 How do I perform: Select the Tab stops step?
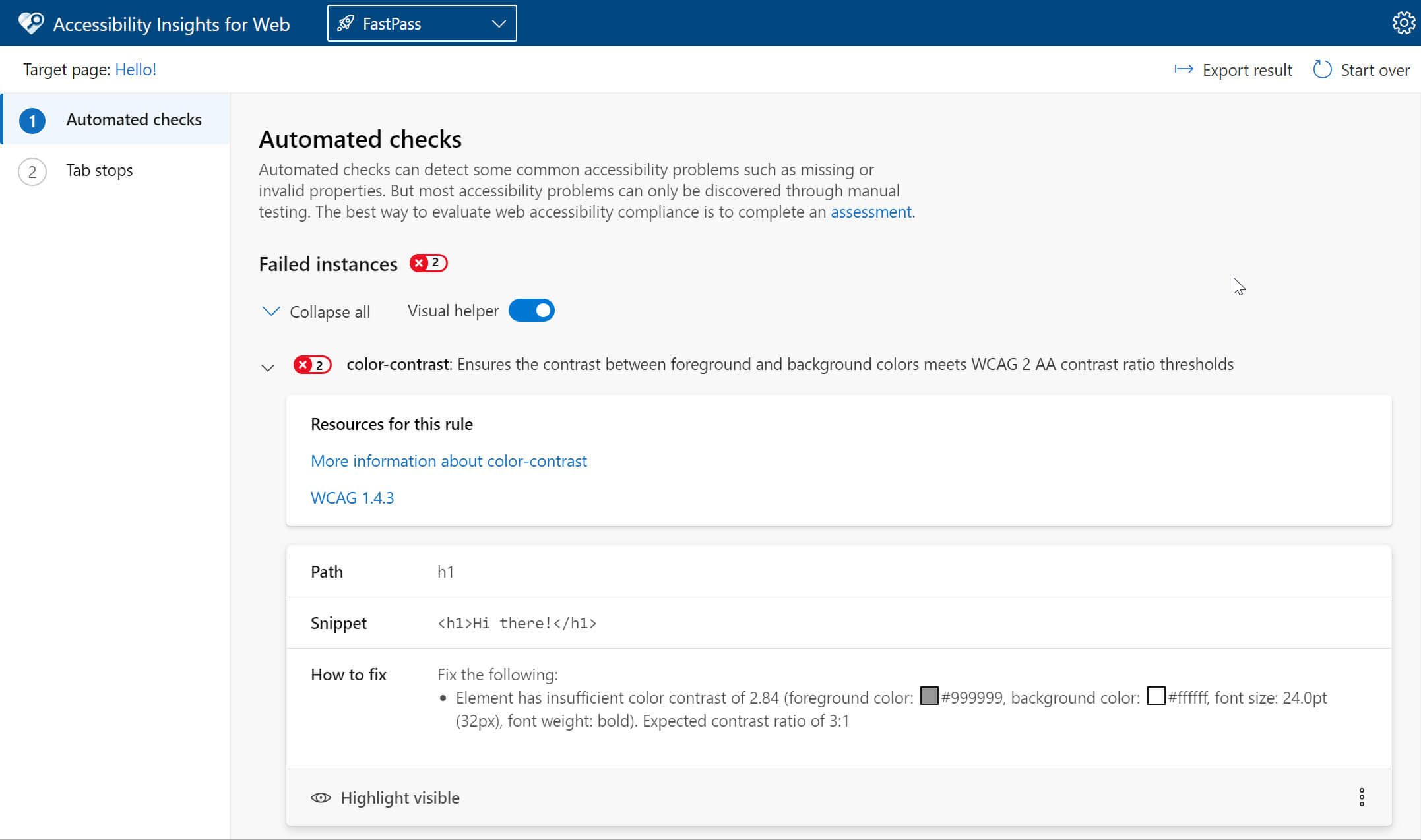click(99, 170)
